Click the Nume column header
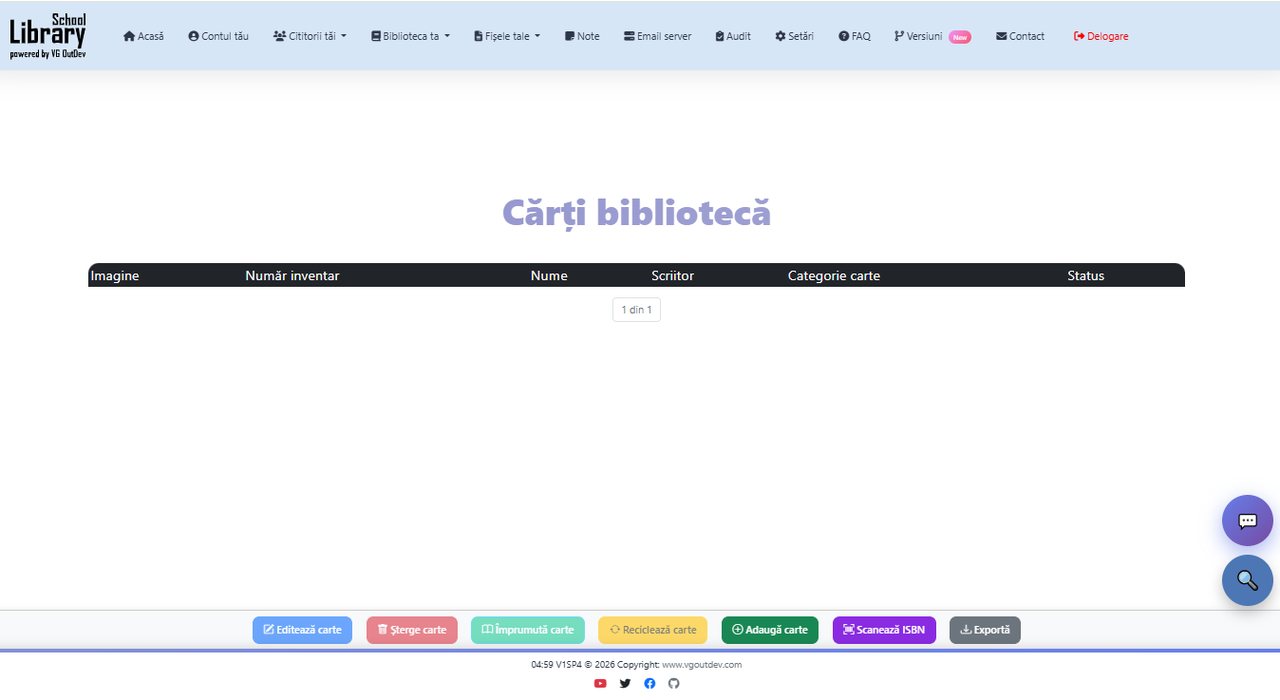 549,276
